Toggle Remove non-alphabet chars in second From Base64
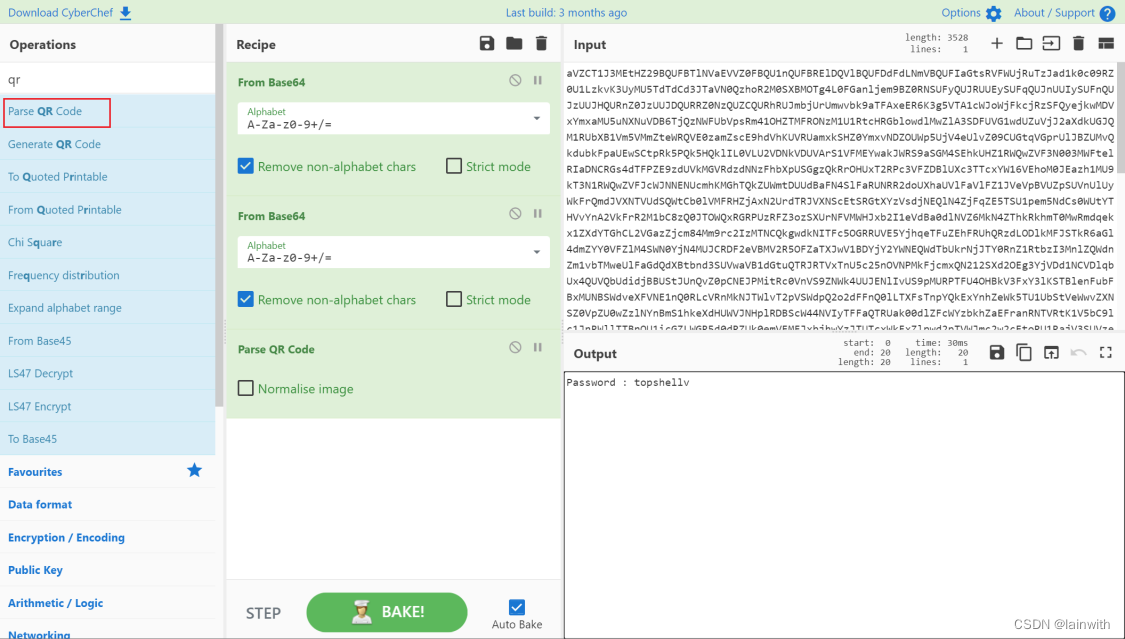 (245, 300)
